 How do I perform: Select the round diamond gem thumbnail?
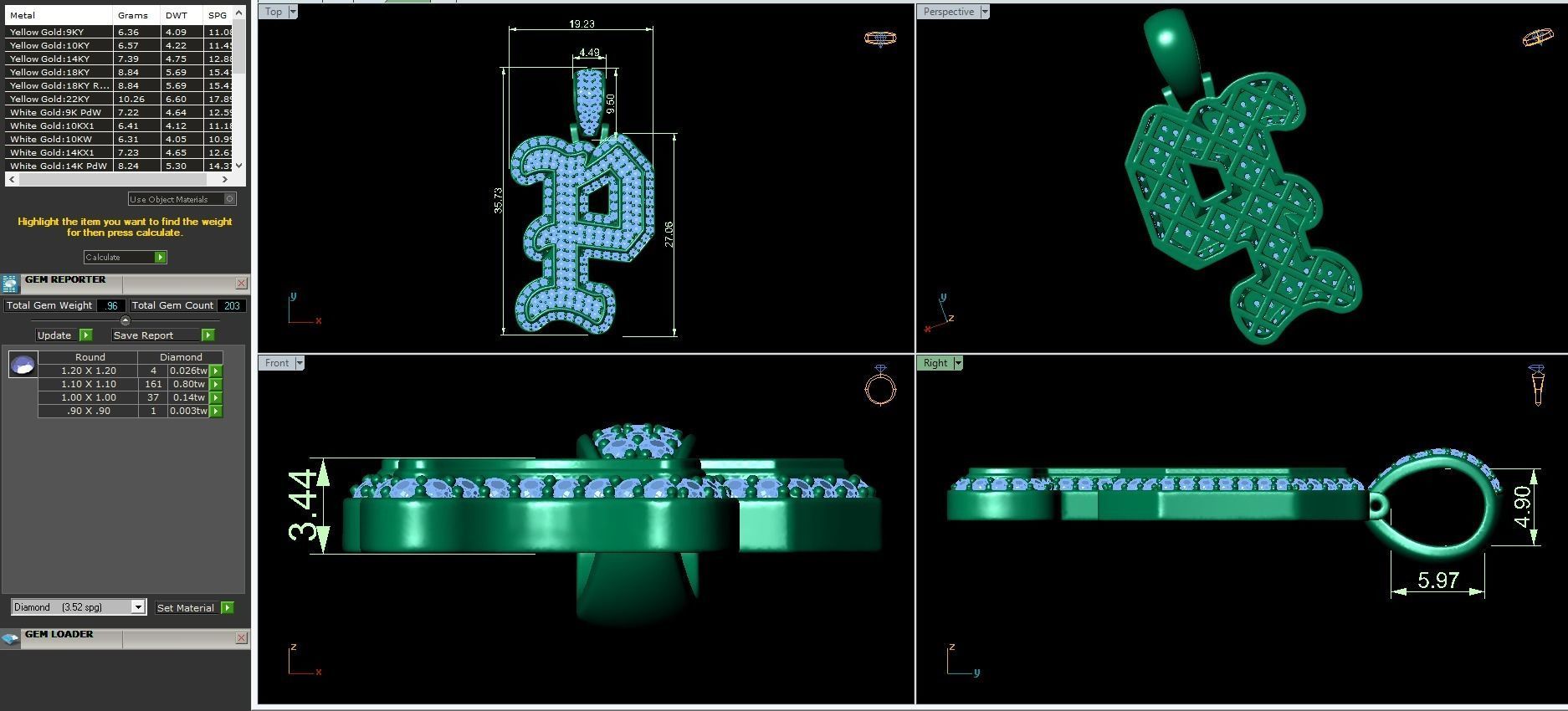(23, 365)
